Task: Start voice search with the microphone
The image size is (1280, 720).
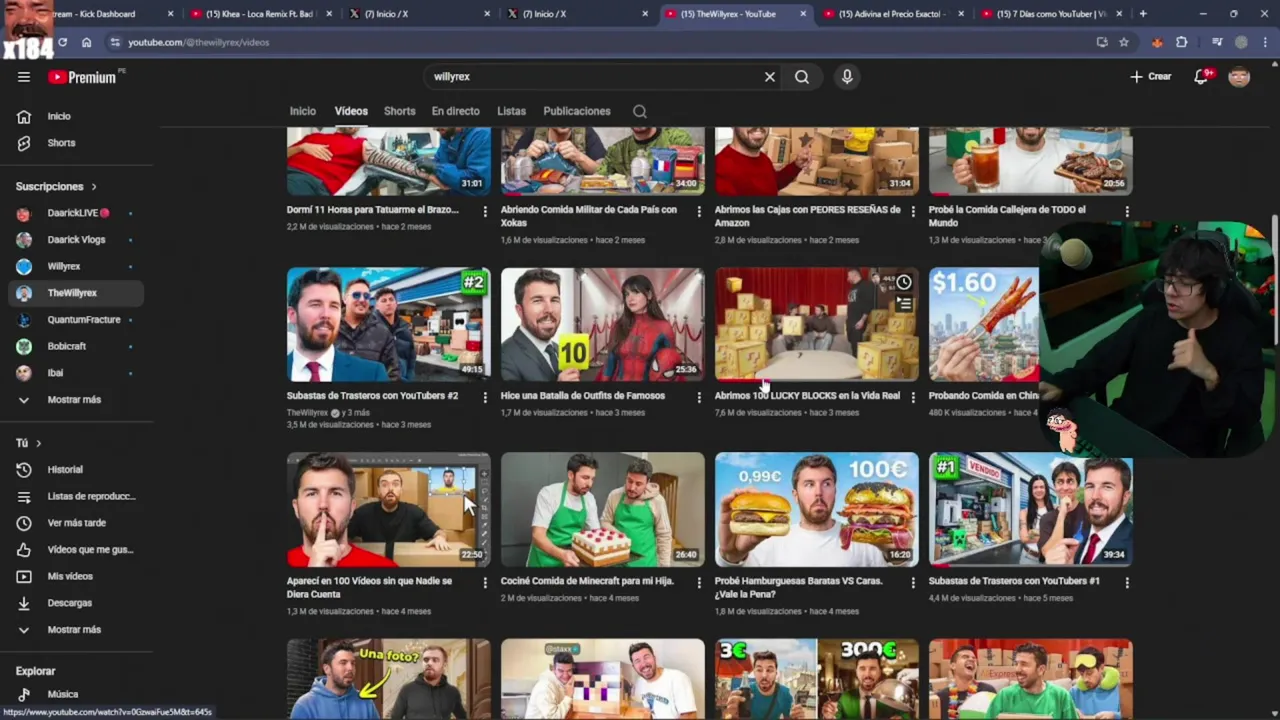Action: click(847, 77)
